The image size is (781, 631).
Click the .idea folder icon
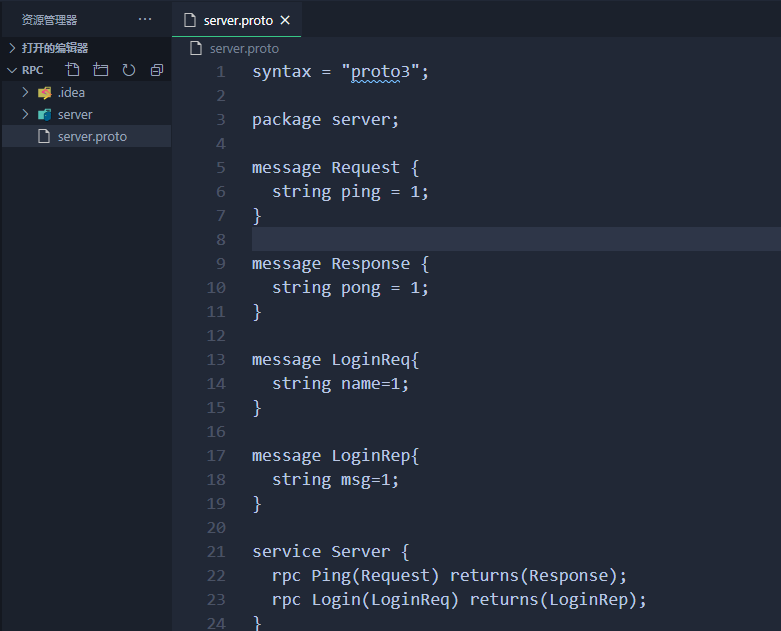pos(44,92)
